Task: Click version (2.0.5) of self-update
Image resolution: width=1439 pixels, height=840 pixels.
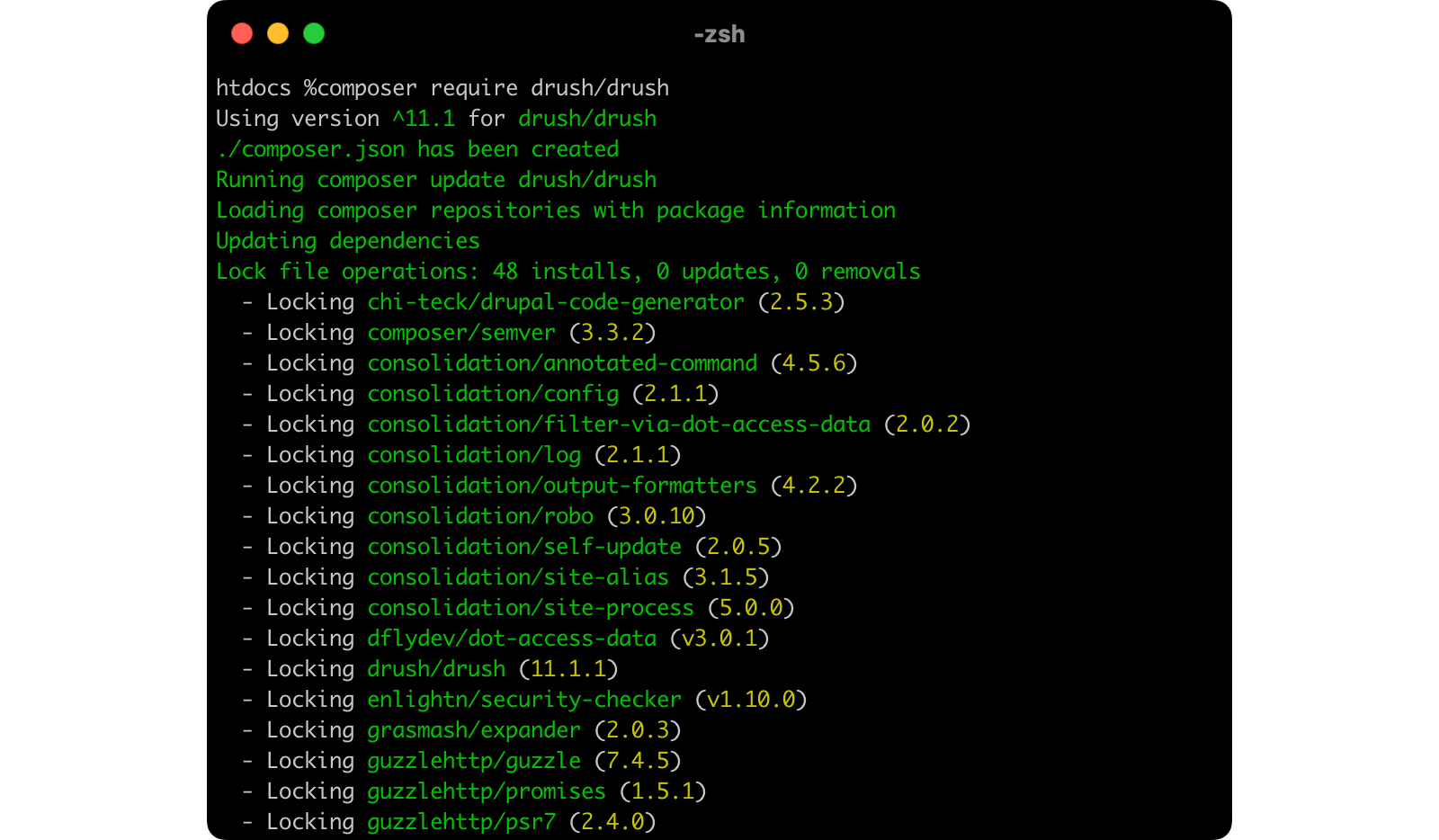Action: pos(738,547)
